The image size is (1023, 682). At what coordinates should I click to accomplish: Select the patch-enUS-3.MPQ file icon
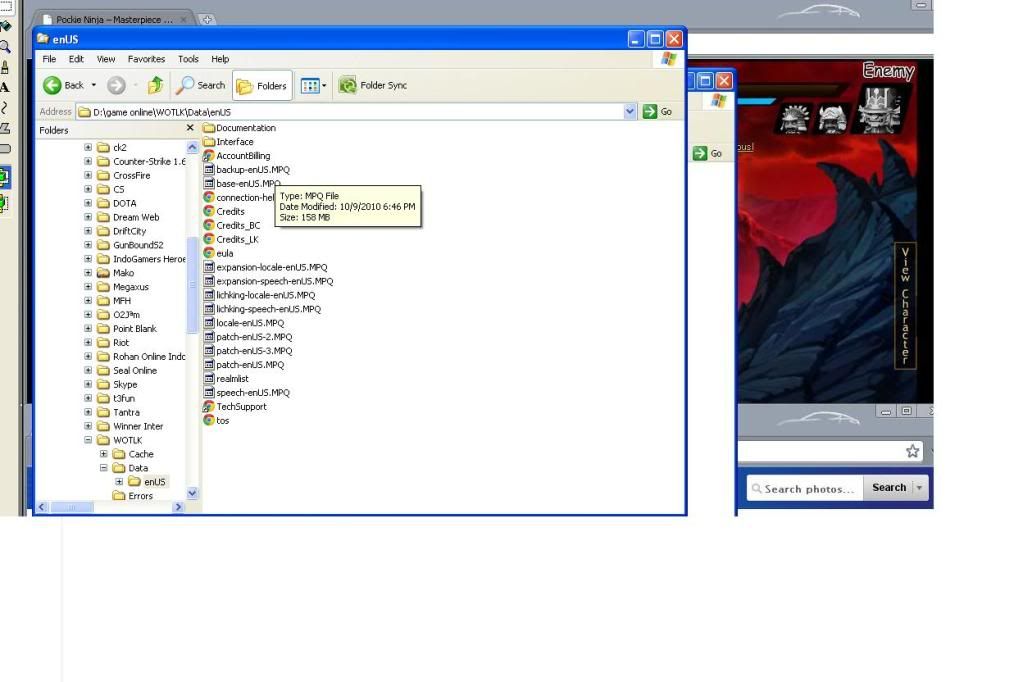pyautogui.click(x=209, y=350)
